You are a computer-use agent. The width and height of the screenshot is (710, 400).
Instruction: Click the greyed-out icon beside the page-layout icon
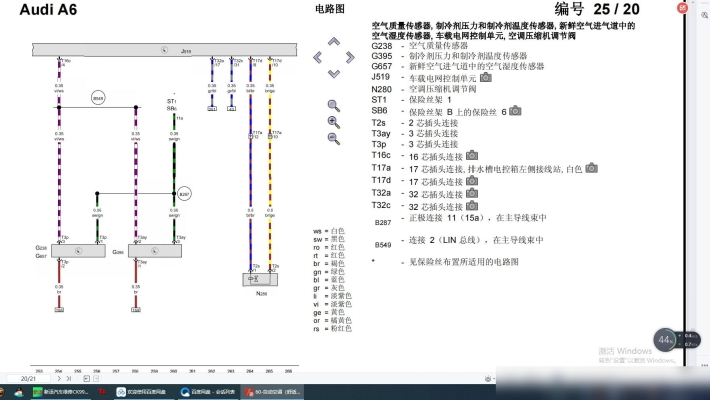(96, 378)
